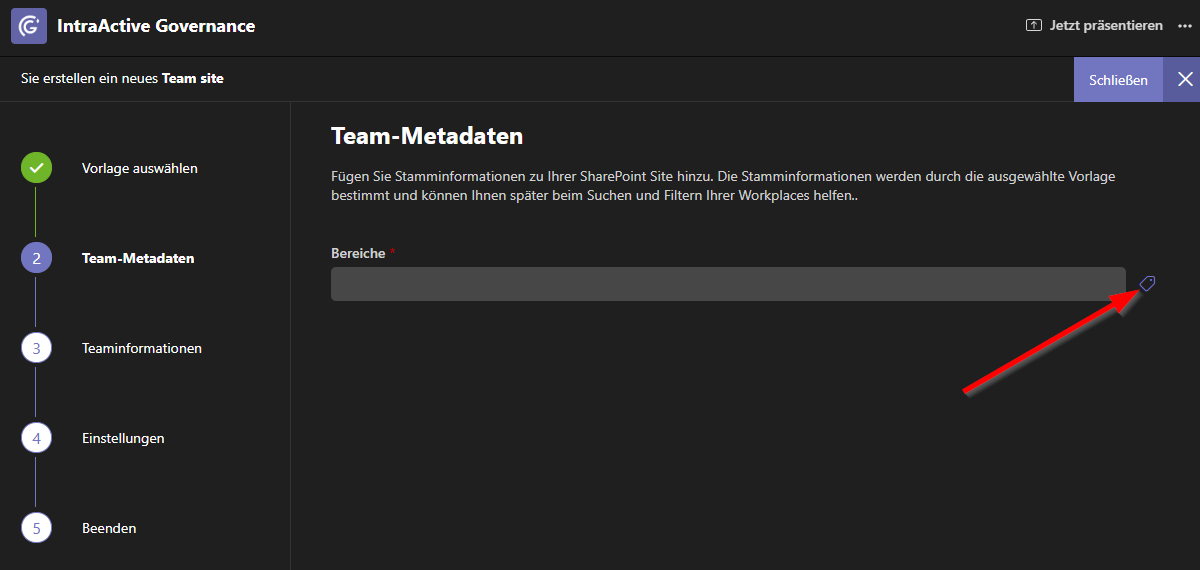Click the IntraActive Governance app logo
This screenshot has height=570, width=1200.
pyautogui.click(x=30, y=26)
